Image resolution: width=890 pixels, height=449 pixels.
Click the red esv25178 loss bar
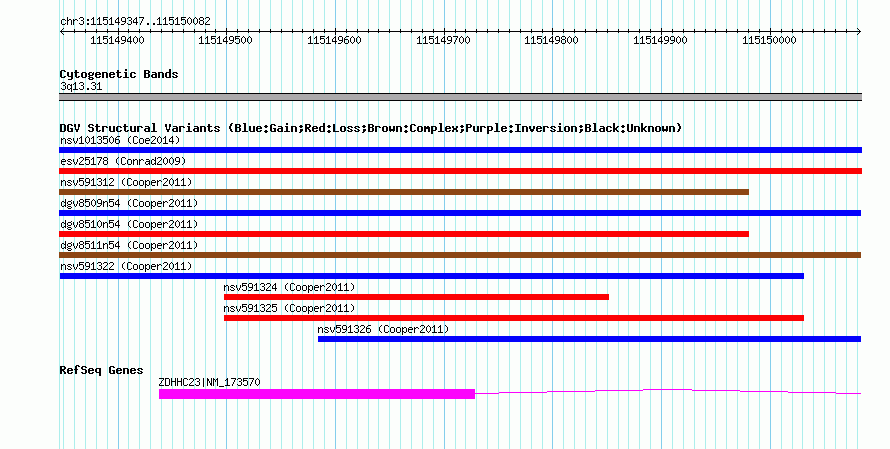460,171
